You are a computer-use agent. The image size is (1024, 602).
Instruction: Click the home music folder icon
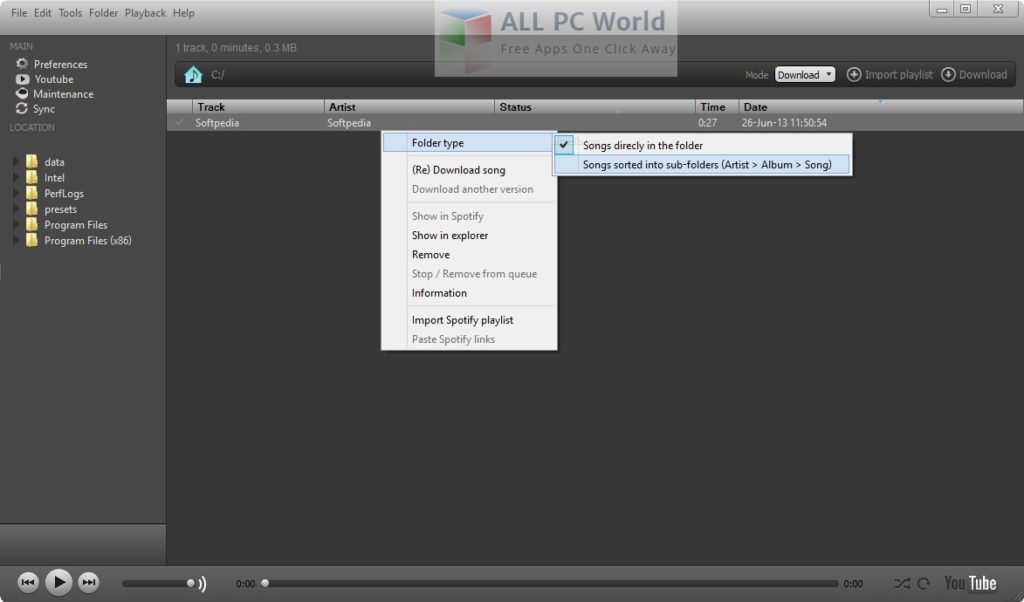193,75
